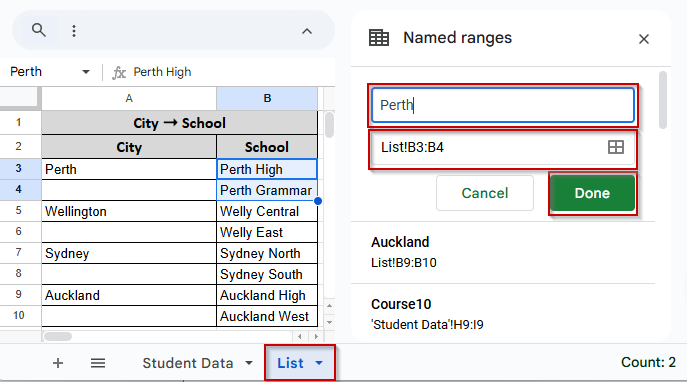
Task: Collapse the toolbar with the up chevron
Action: tap(307, 31)
